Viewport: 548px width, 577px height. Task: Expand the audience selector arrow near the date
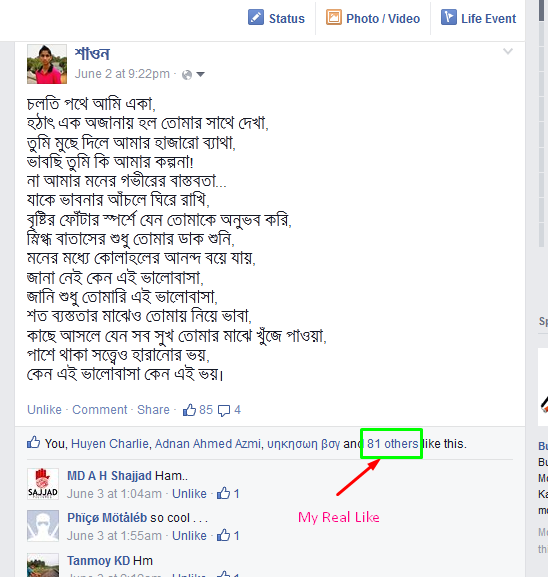[201, 75]
